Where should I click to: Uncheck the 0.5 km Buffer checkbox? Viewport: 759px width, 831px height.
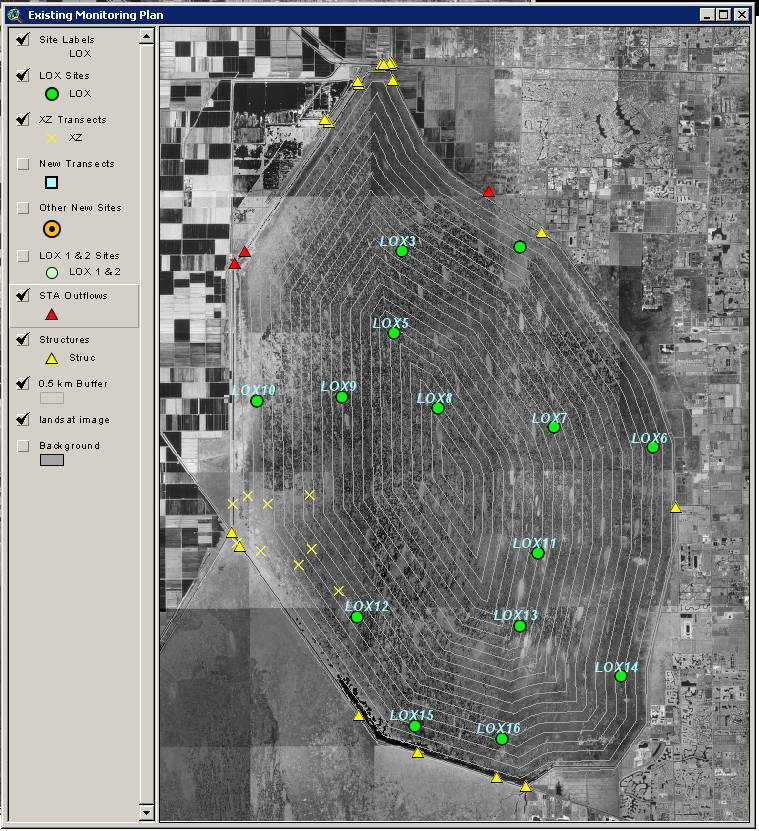point(23,383)
